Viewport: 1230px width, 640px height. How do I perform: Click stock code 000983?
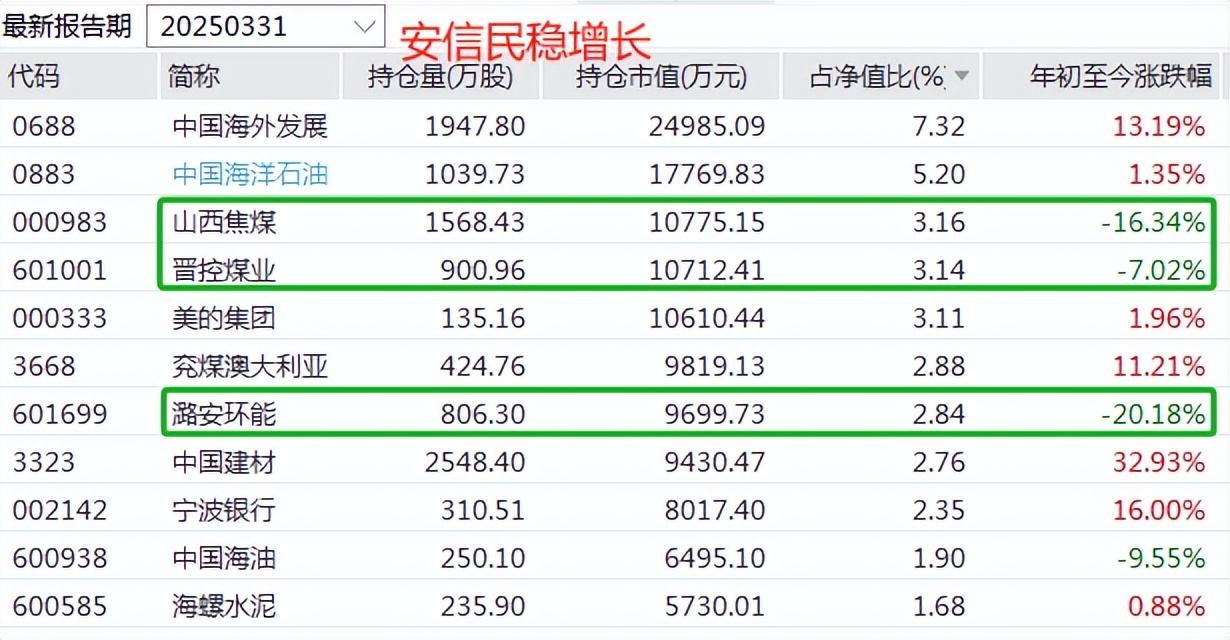pos(60,222)
